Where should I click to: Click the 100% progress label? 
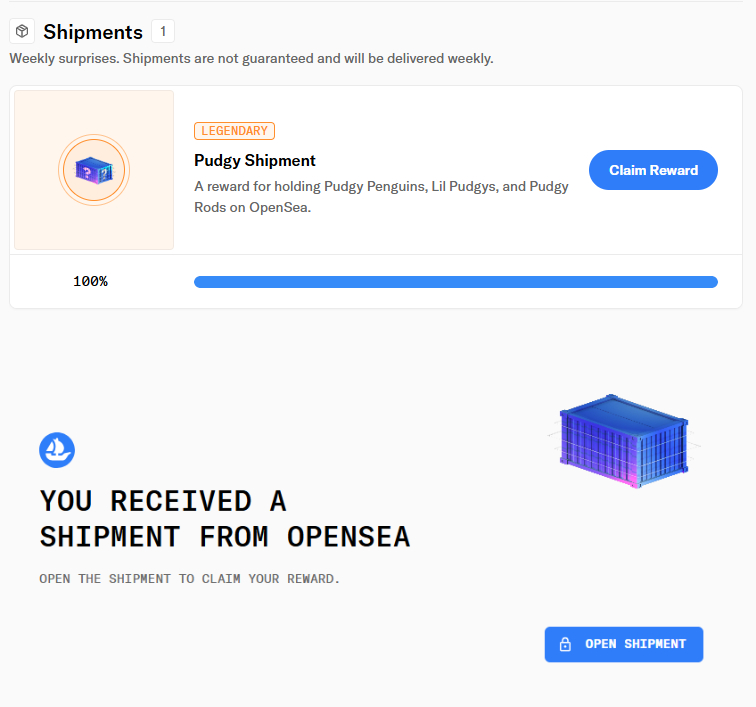coord(91,281)
